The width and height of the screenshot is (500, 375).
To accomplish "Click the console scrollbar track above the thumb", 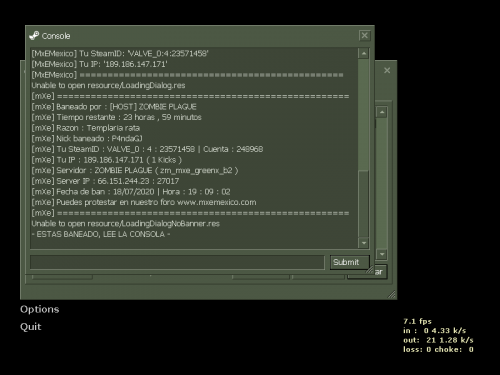I will pos(364,114).
